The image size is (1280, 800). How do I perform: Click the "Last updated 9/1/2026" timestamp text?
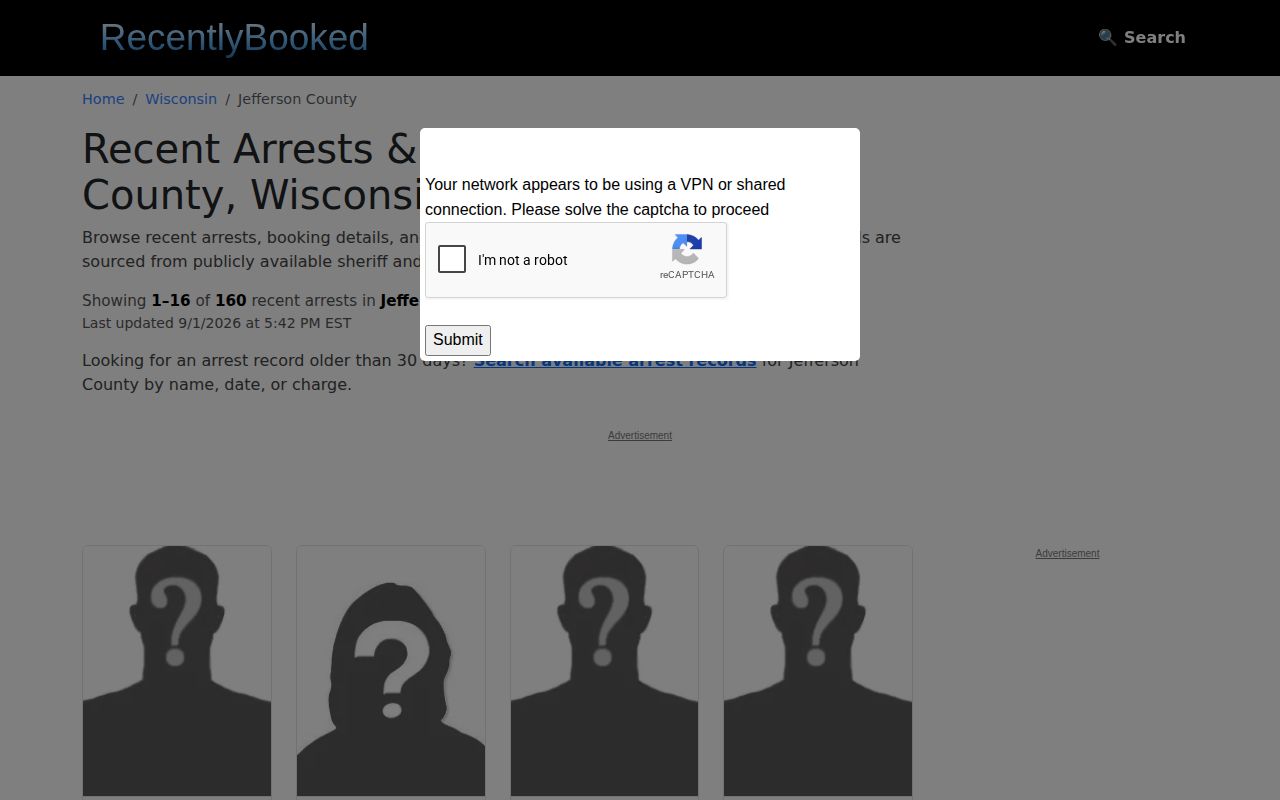[x=217, y=323]
